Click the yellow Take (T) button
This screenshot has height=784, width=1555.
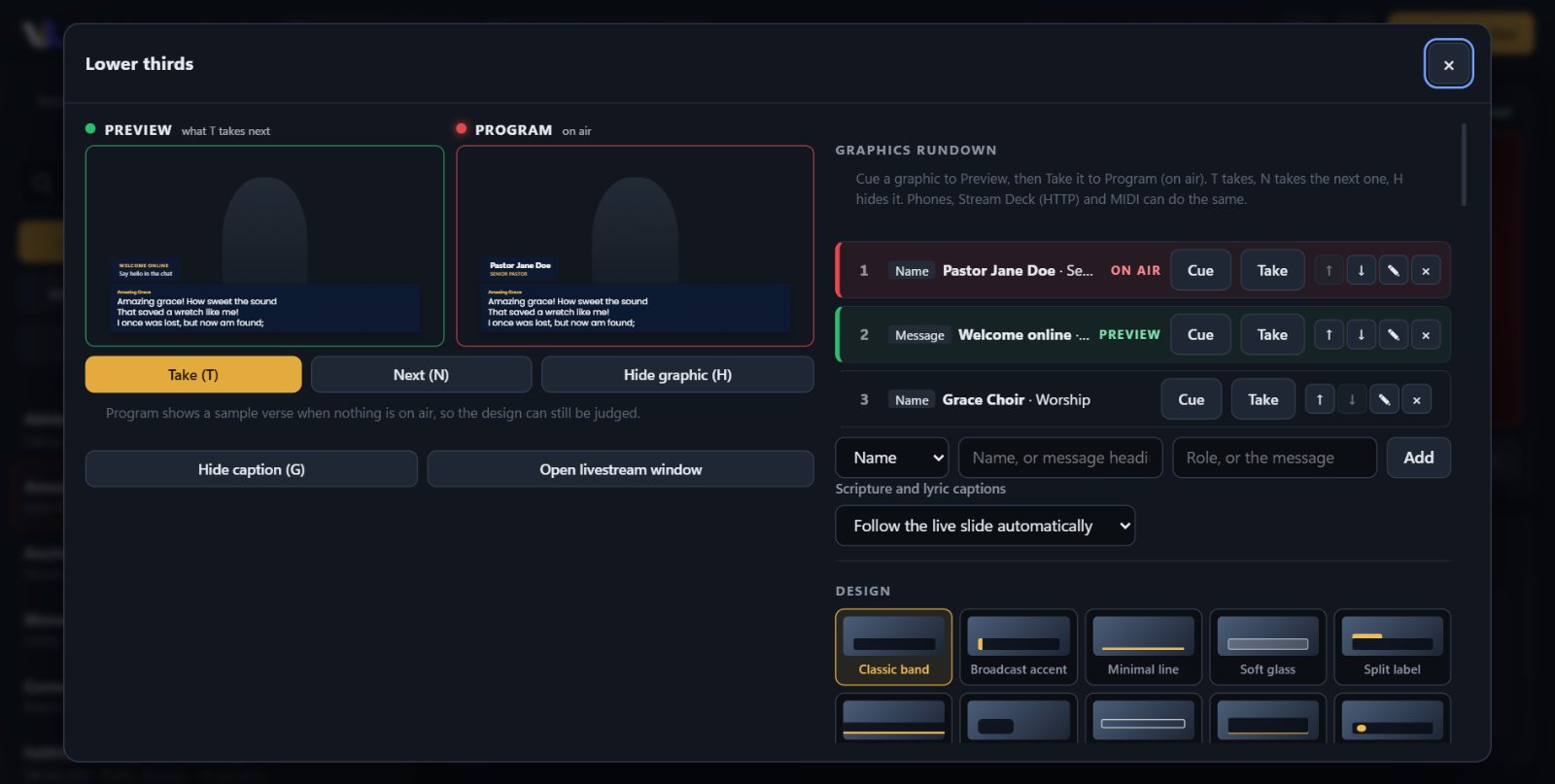(193, 375)
